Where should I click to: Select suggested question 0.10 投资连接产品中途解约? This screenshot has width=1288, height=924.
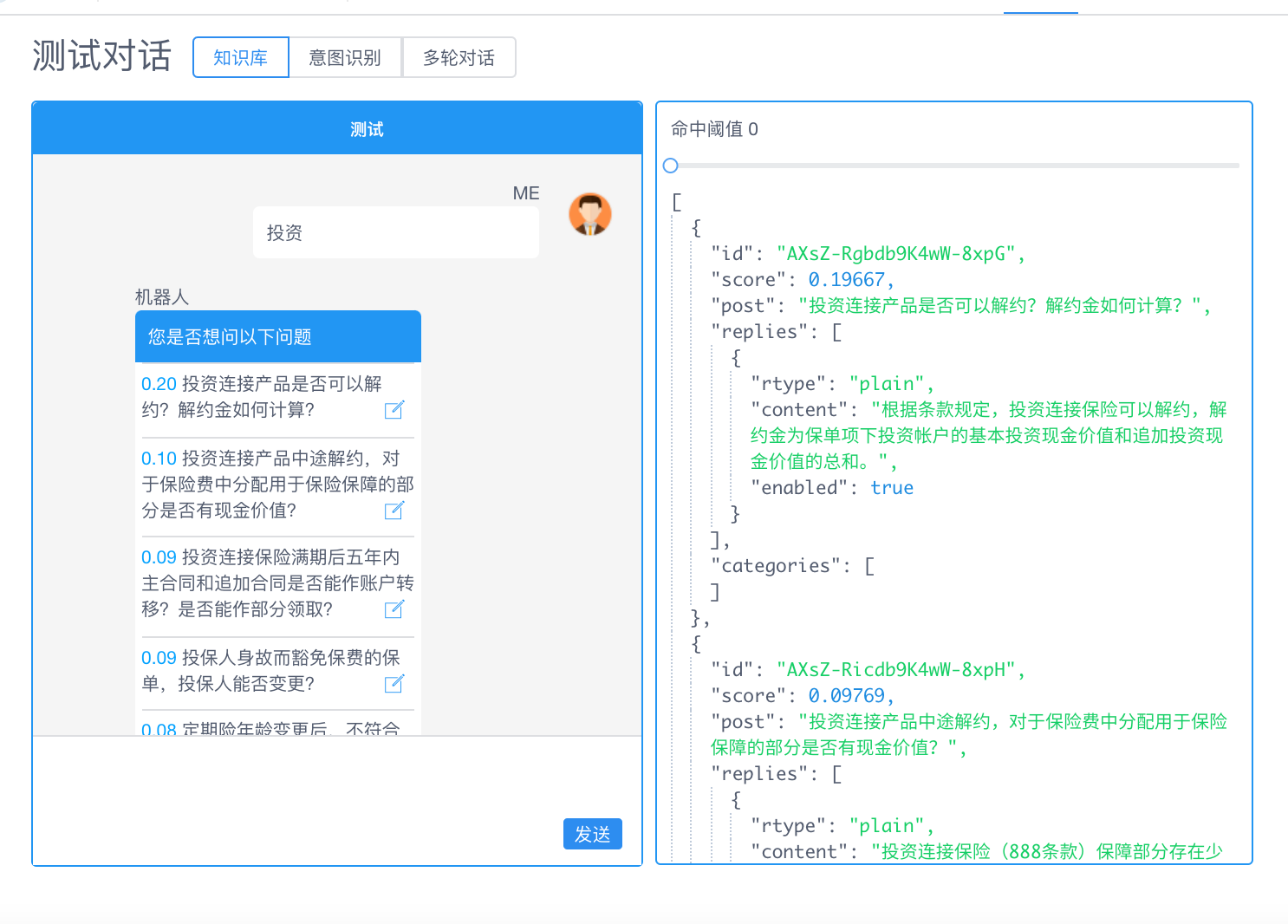[277, 485]
